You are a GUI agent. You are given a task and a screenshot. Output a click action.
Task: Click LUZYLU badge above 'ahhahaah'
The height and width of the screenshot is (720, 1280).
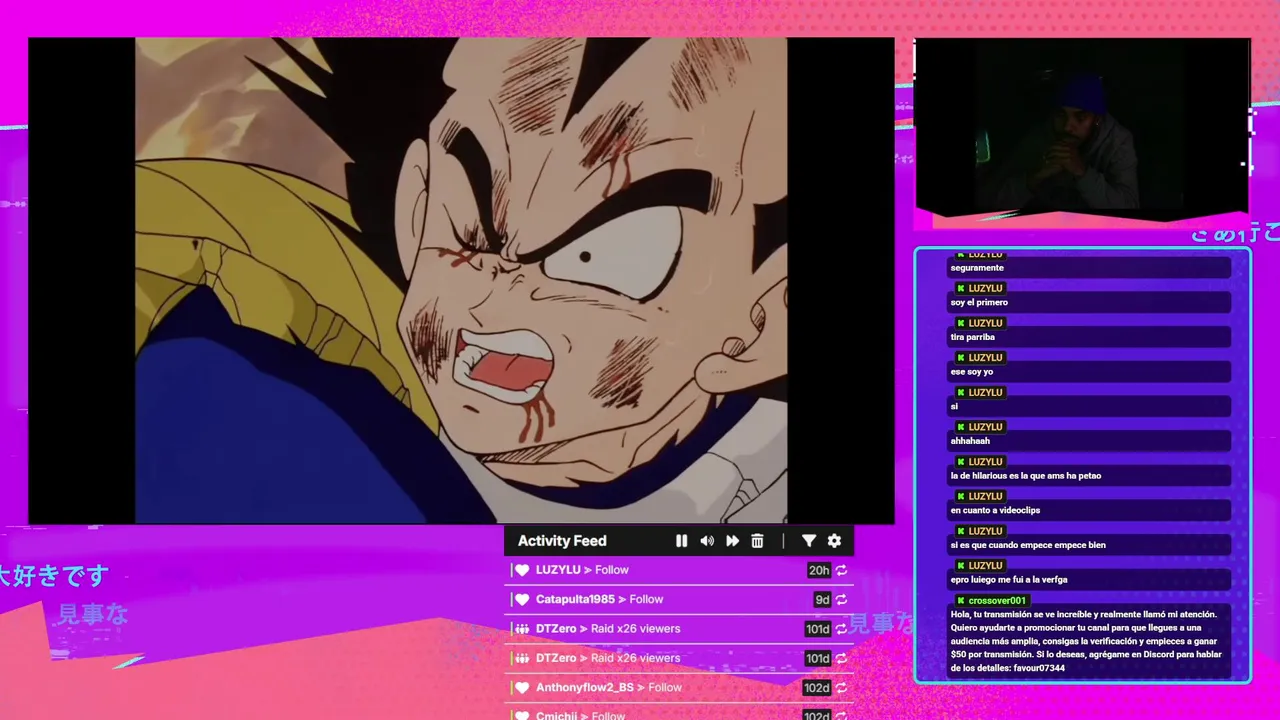point(979,427)
